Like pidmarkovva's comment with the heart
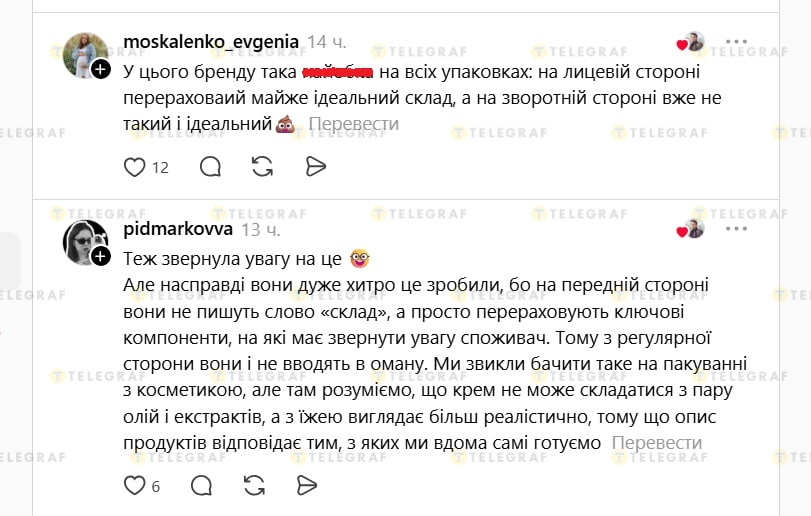Image resolution: width=811 pixels, height=516 pixels. coord(135,486)
